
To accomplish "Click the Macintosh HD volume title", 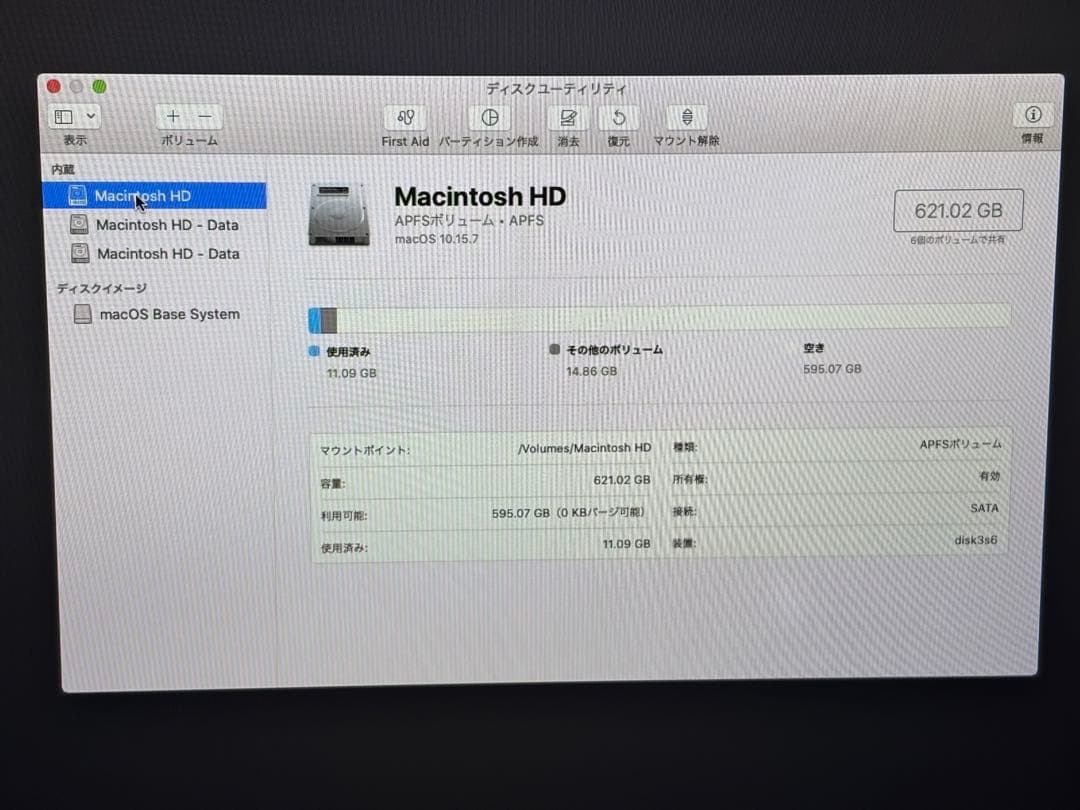I will (x=480, y=196).
